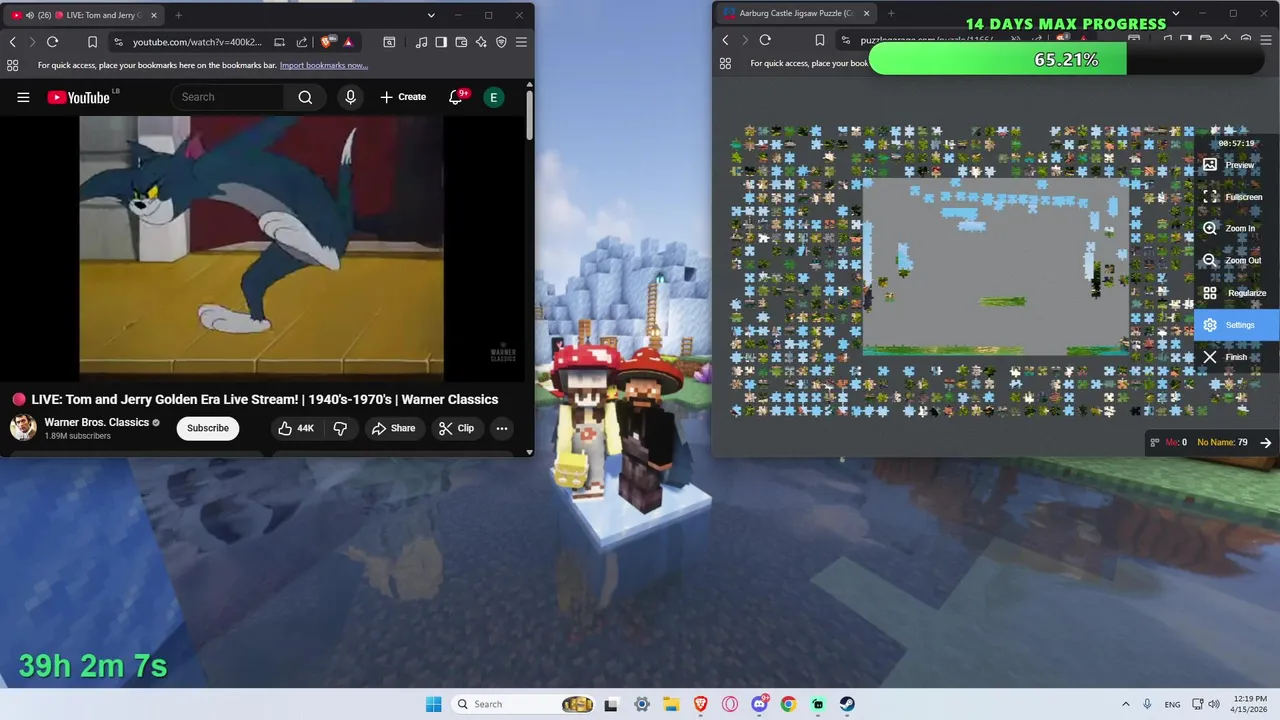Focus the YouTube search field
Screen dimensions: 1280x720
[227, 97]
